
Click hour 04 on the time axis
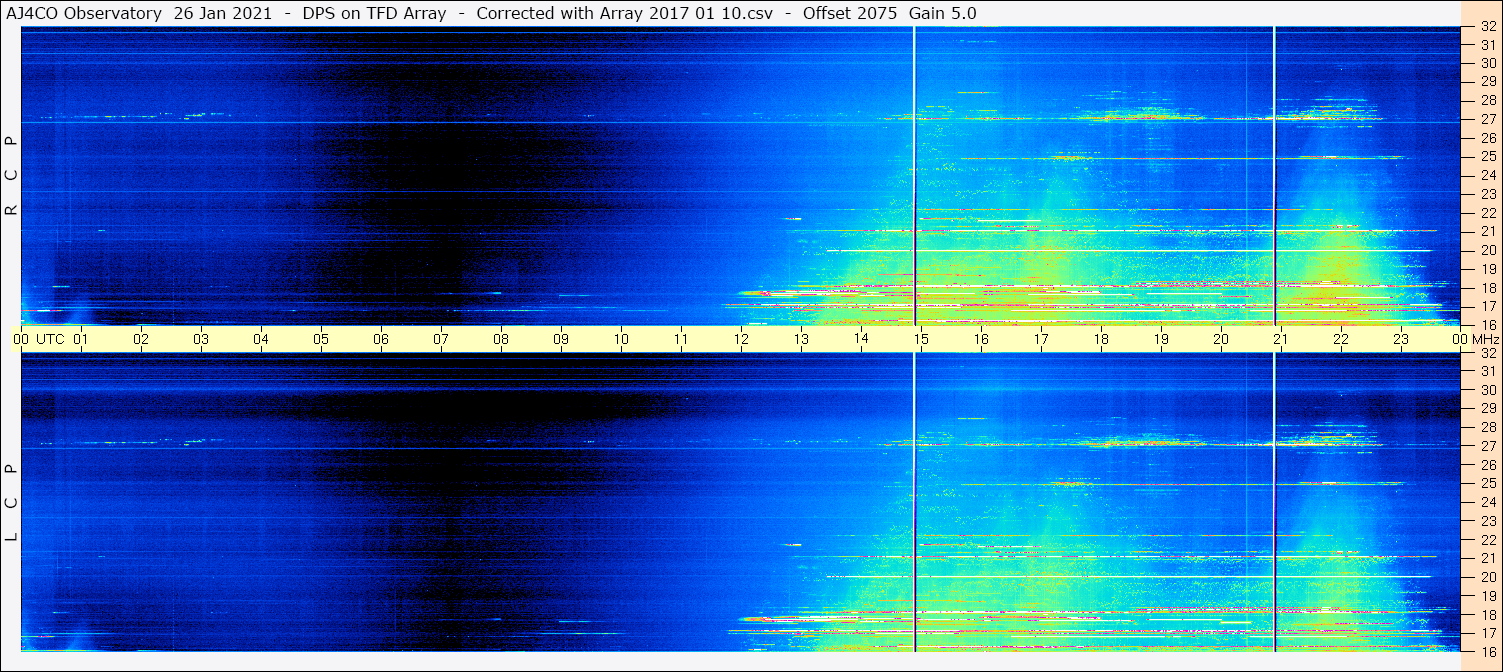tap(261, 339)
